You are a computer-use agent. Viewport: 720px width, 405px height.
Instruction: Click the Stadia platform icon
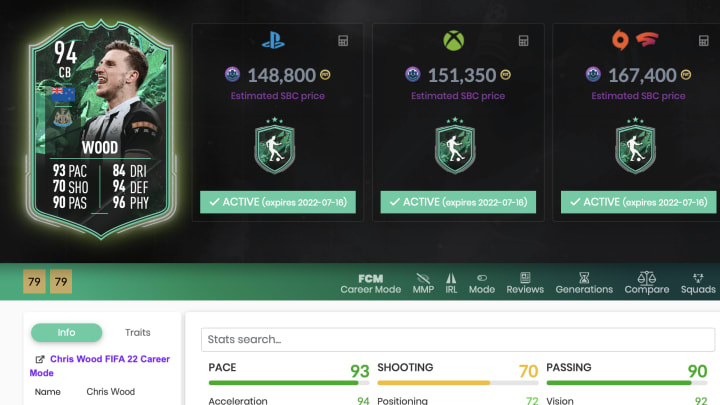[x=647, y=39]
